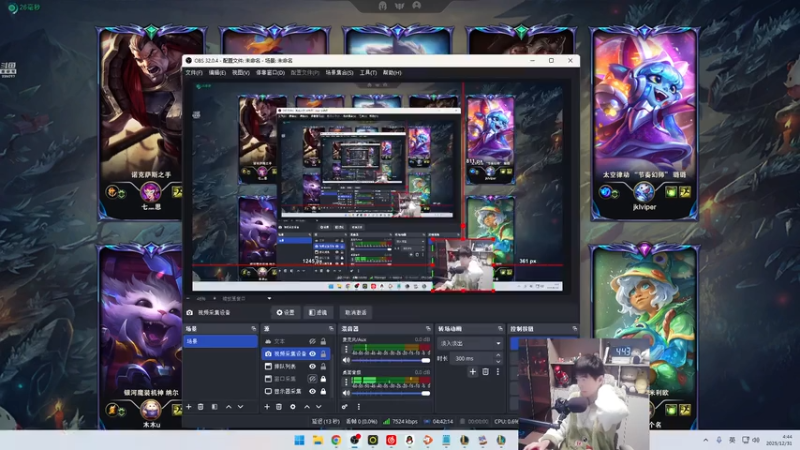Open the 工具(T) menu in OBS
The height and width of the screenshot is (450, 800).
click(368, 73)
